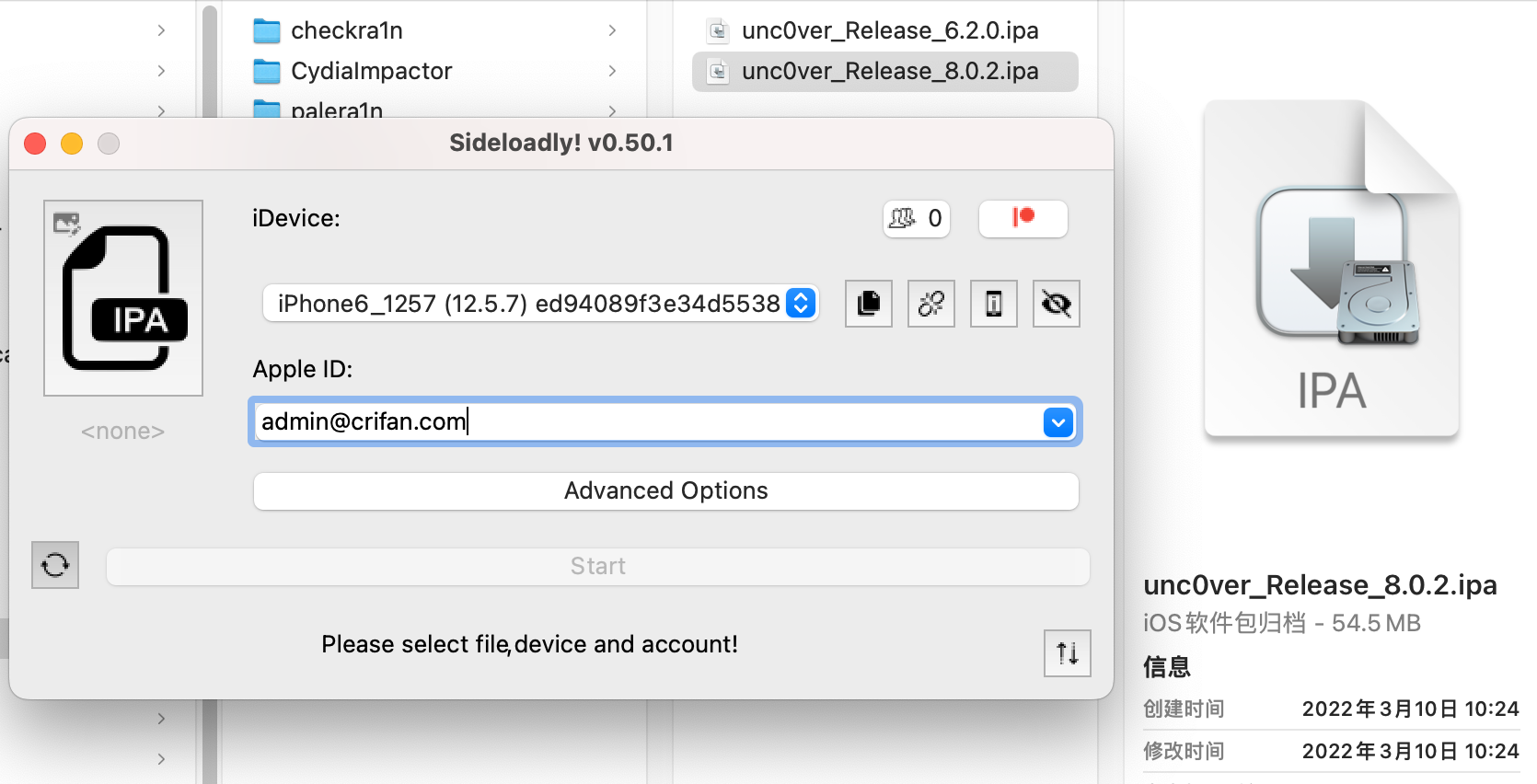
Task: Copy device UDID with copy icon
Action: click(869, 304)
